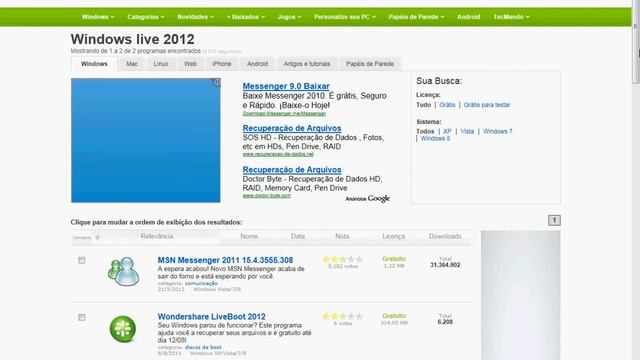
Task: Expand the TecMundo dropdown
Action: [511, 17]
